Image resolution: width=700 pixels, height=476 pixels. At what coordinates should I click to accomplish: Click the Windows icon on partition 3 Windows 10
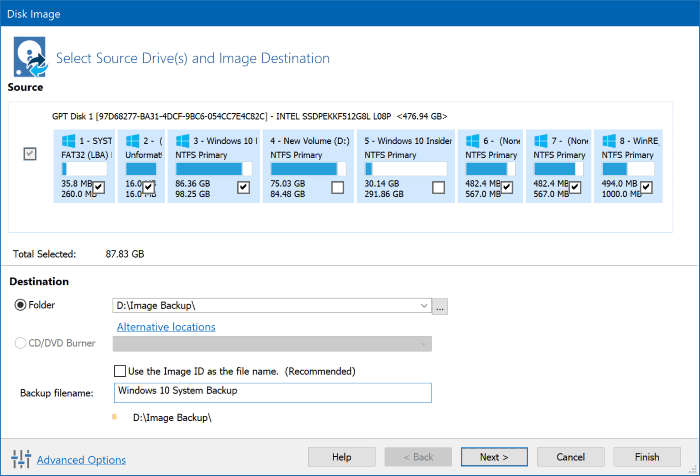pos(182,141)
